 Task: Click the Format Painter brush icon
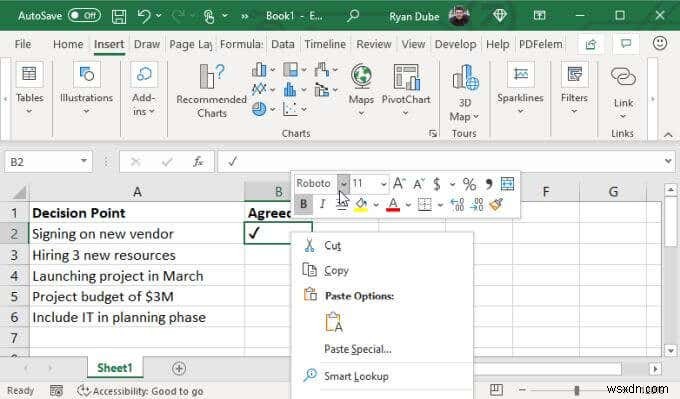tap(496, 204)
